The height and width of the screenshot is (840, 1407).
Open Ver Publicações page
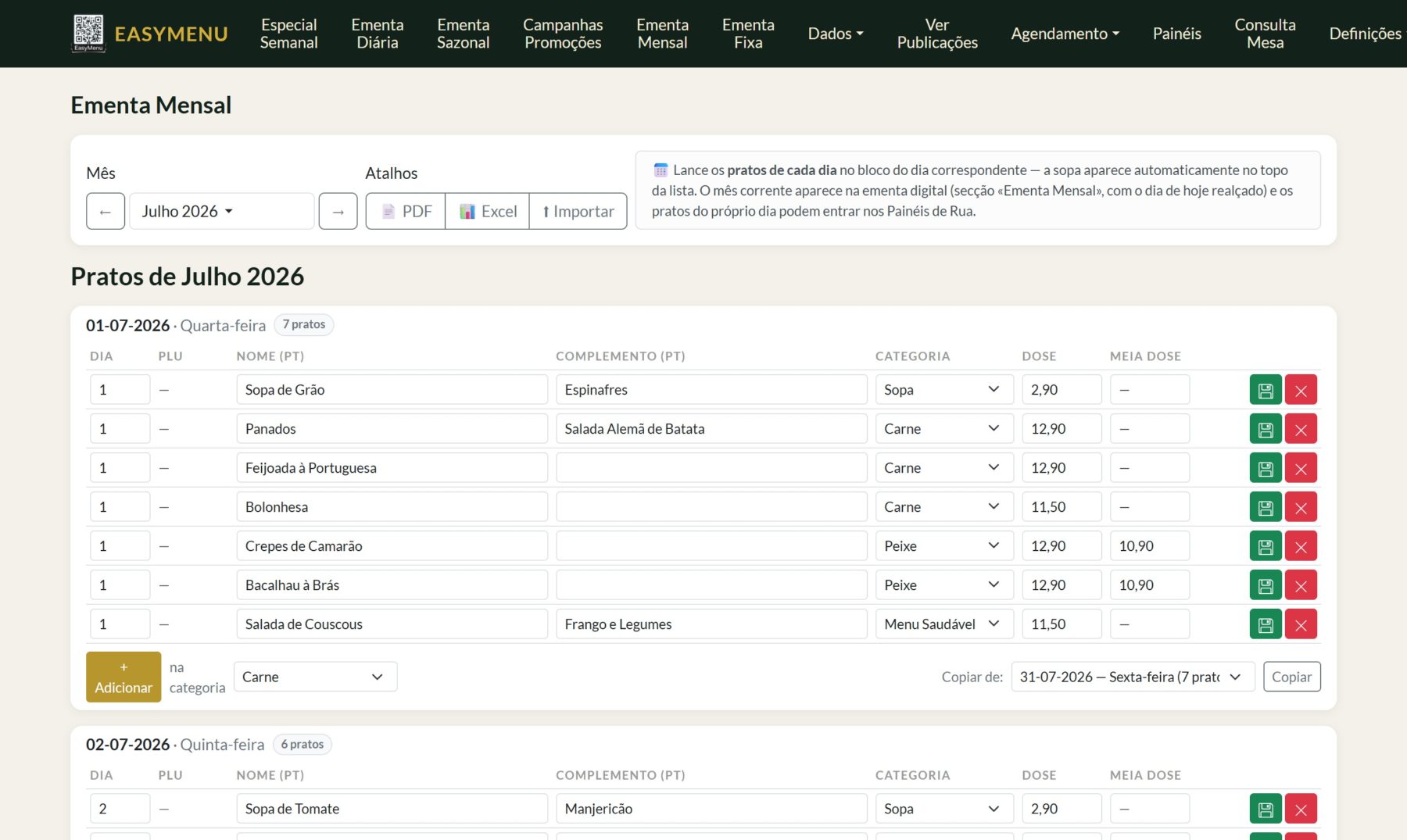[x=937, y=34]
